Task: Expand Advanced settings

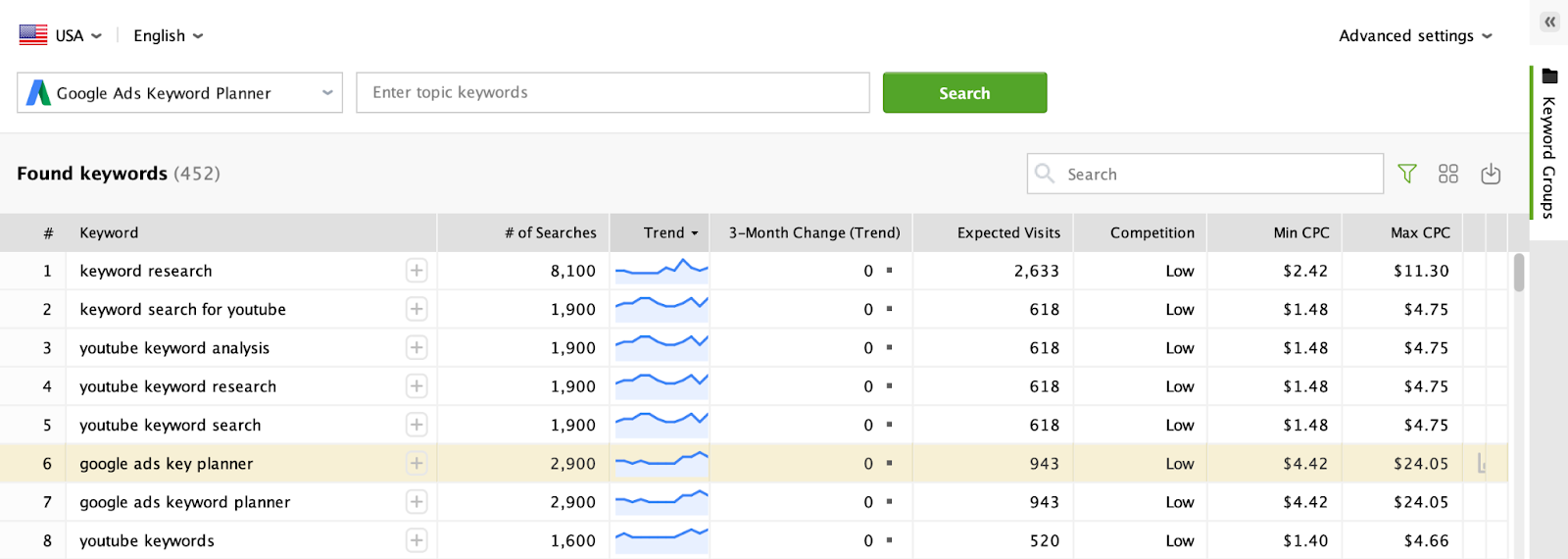Action: pos(1415,35)
